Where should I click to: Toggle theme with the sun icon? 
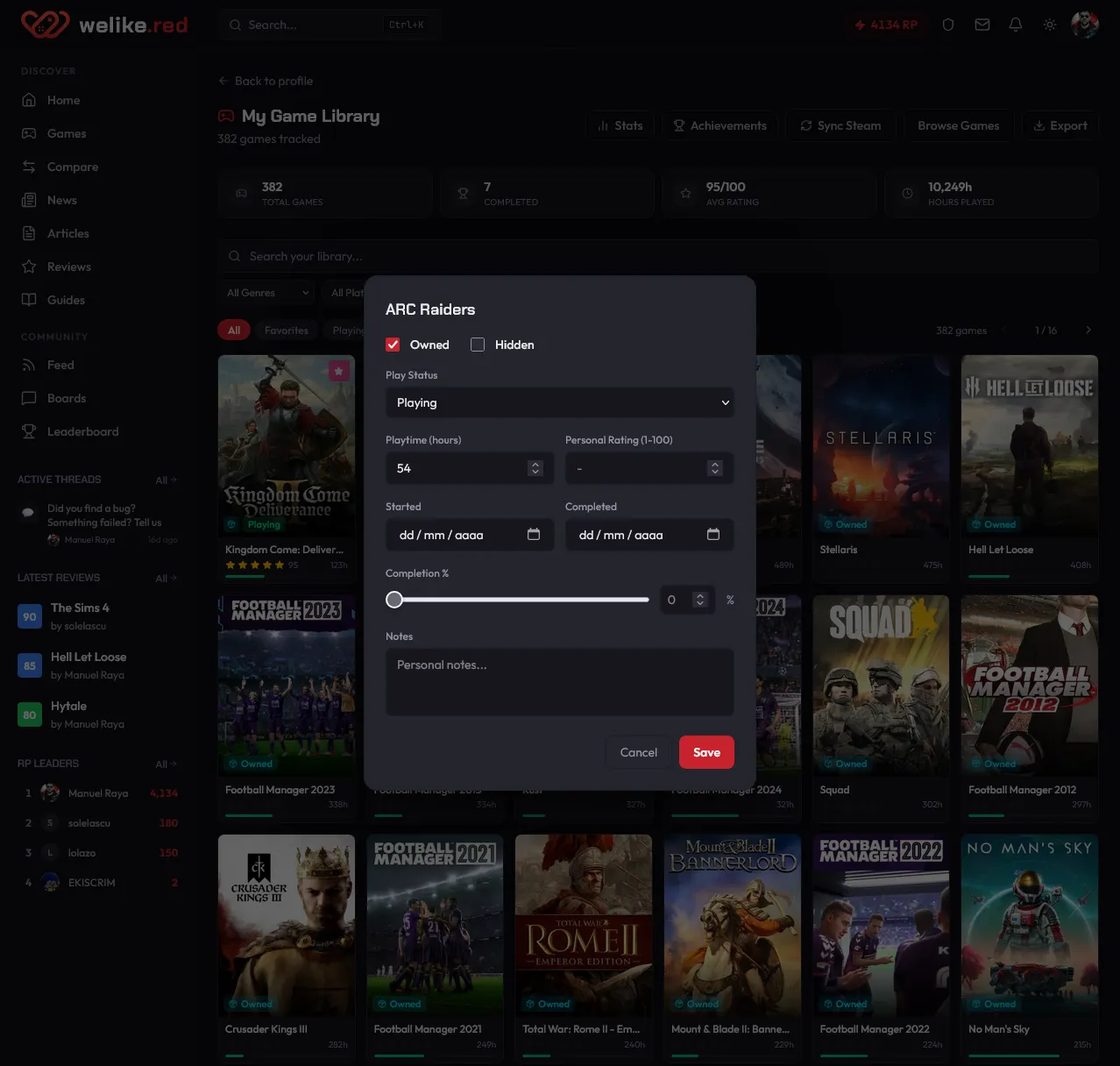click(x=1050, y=25)
